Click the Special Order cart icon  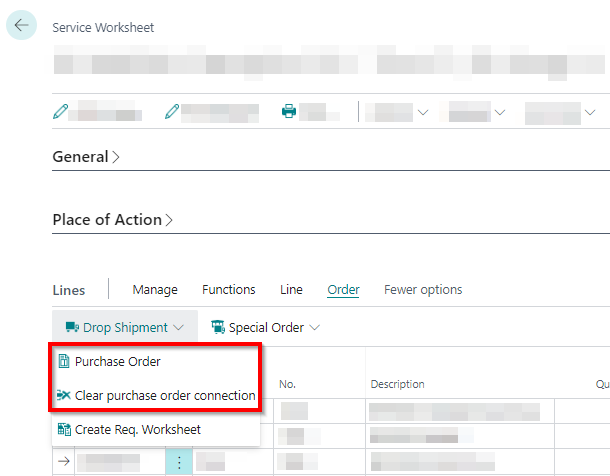click(x=218, y=327)
